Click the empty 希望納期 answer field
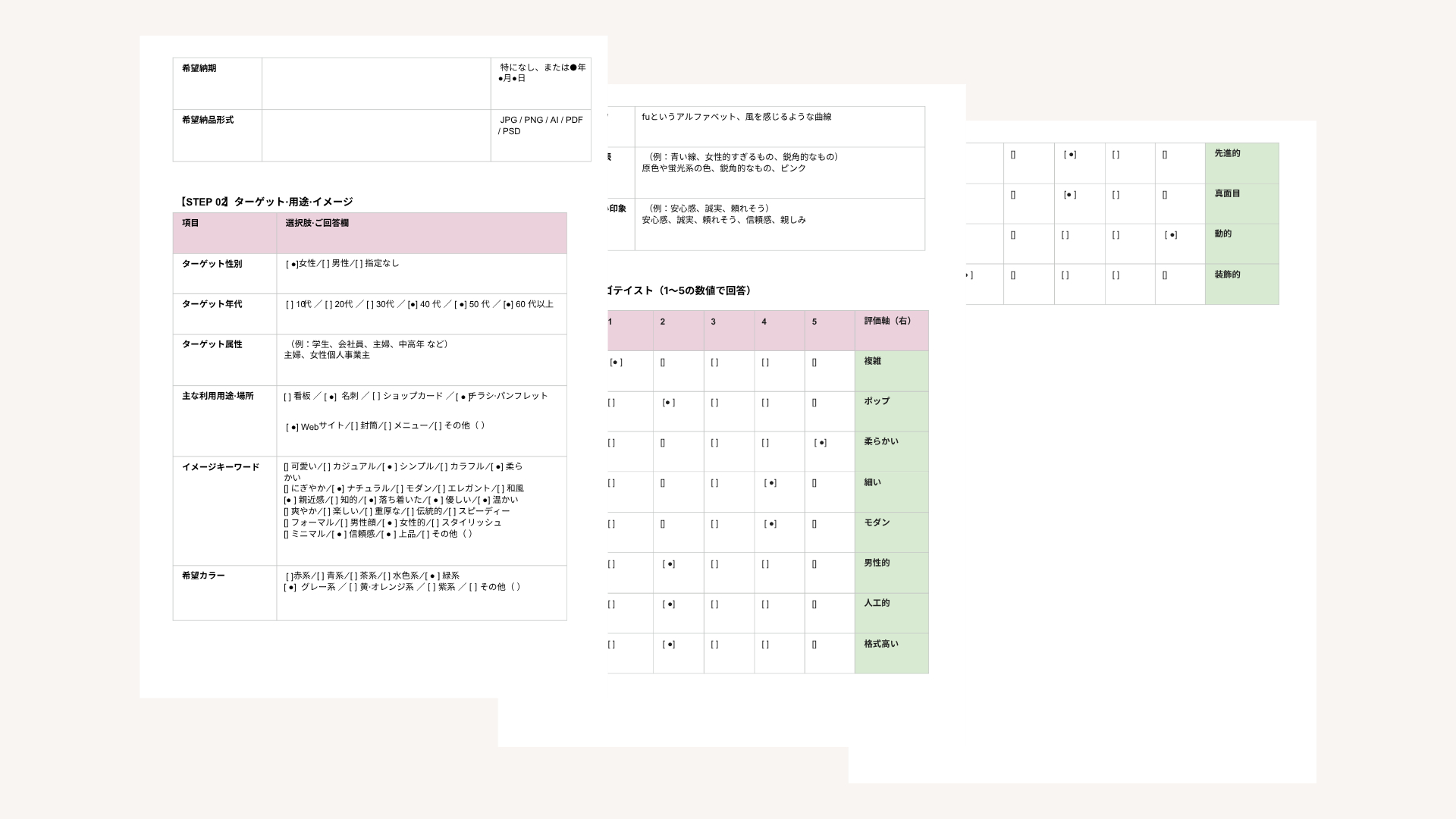Image resolution: width=1456 pixels, height=819 pixels. pyautogui.click(x=376, y=83)
